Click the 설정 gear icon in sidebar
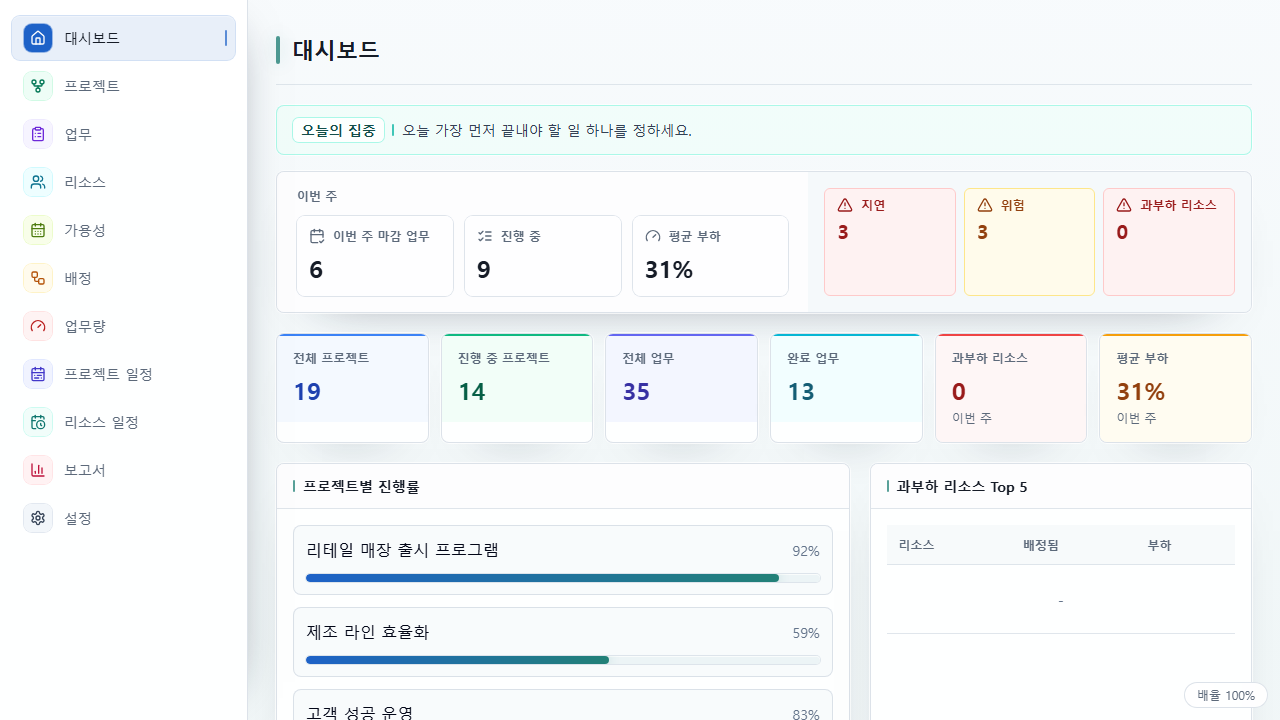 (x=38, y=518)
